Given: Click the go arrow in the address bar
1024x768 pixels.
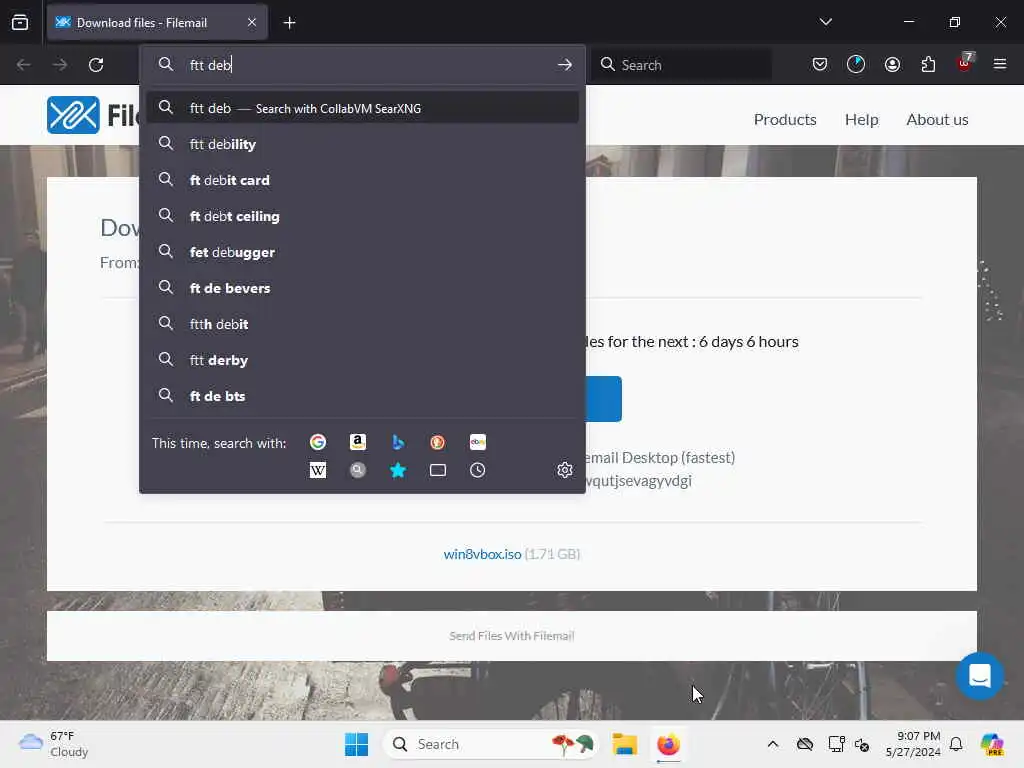Looking at the screenshot, I should point(565,65).
